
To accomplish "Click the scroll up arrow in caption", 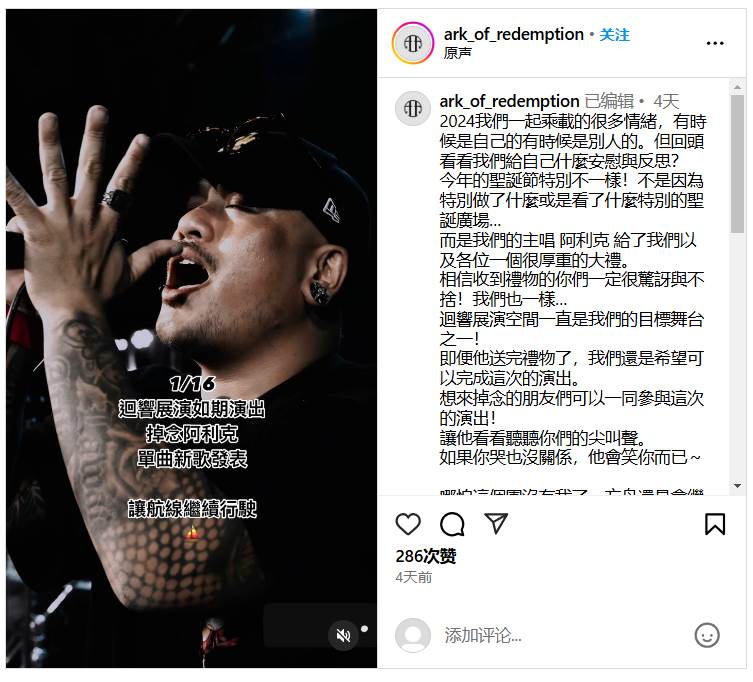I will 737,87.
